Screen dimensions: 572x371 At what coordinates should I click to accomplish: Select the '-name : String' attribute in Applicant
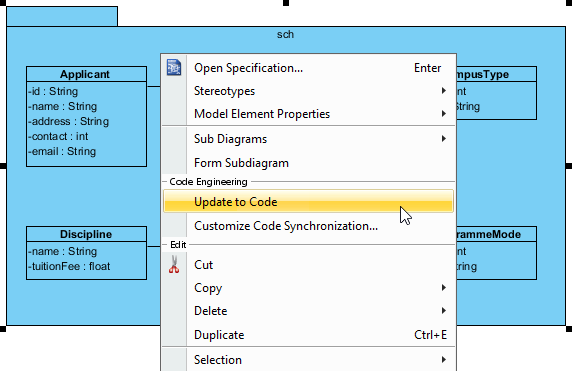tap(63, 106)
